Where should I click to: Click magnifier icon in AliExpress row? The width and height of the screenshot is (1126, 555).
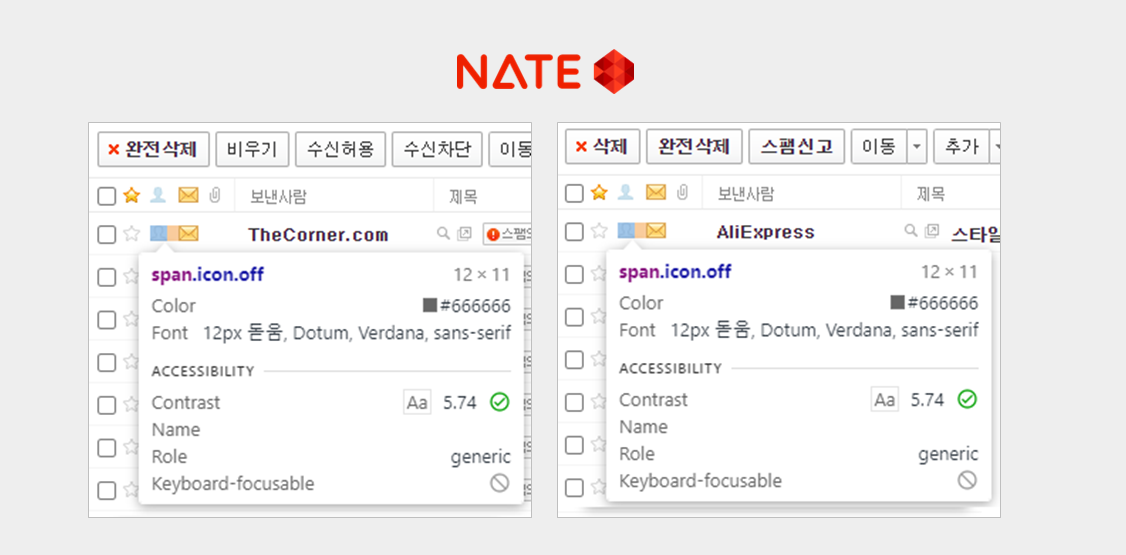pos(911,230)
